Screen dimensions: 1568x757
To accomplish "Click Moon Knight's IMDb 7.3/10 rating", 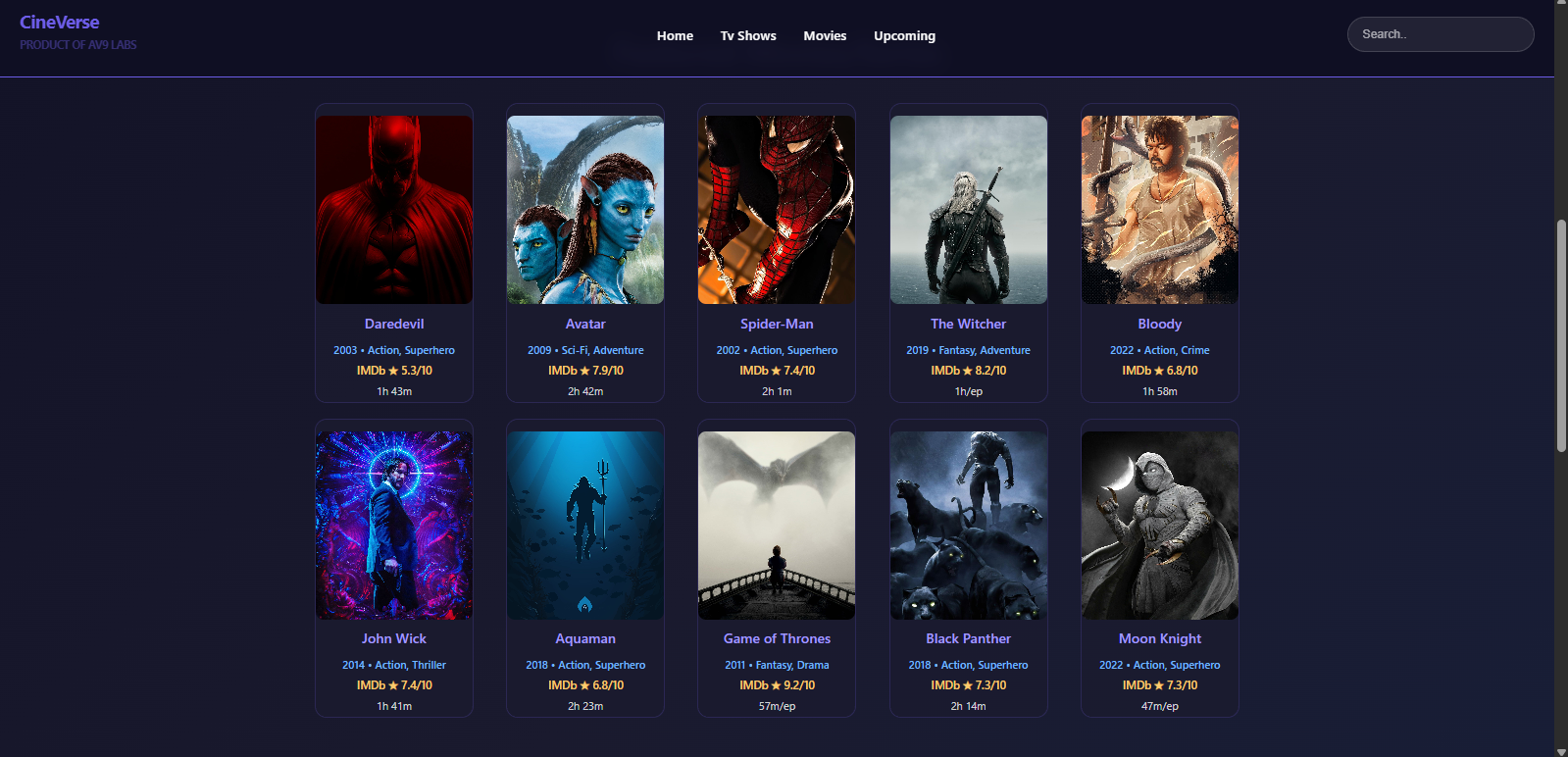I will 1160,685.
